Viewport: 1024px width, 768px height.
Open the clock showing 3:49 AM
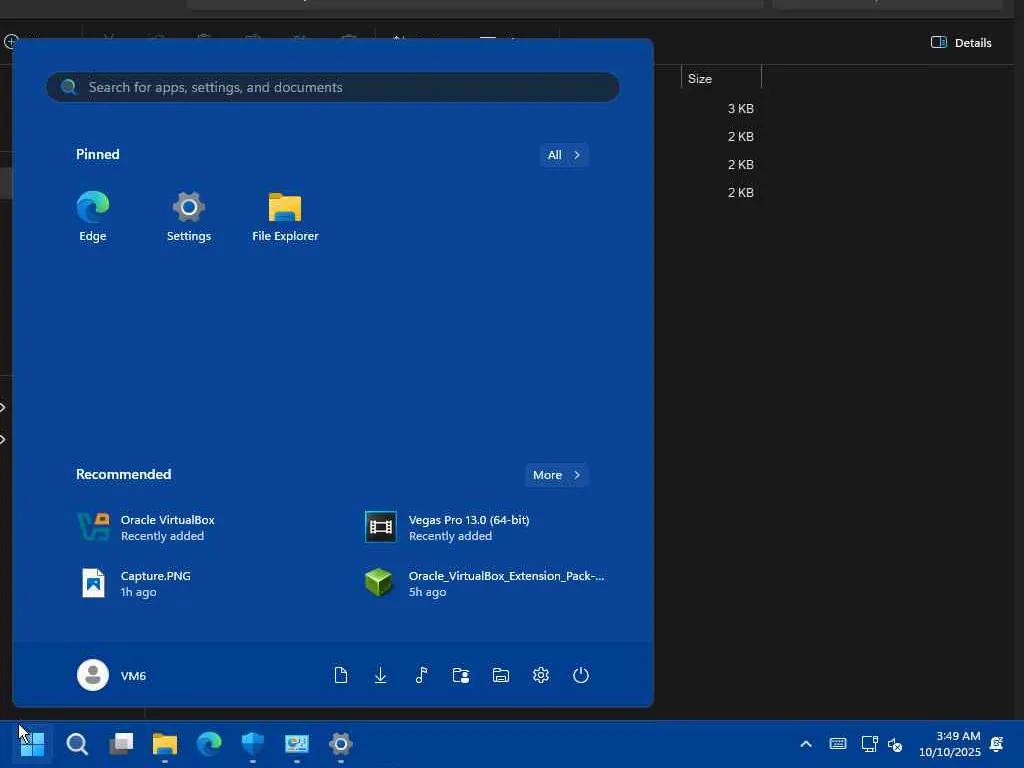point(950,744)
